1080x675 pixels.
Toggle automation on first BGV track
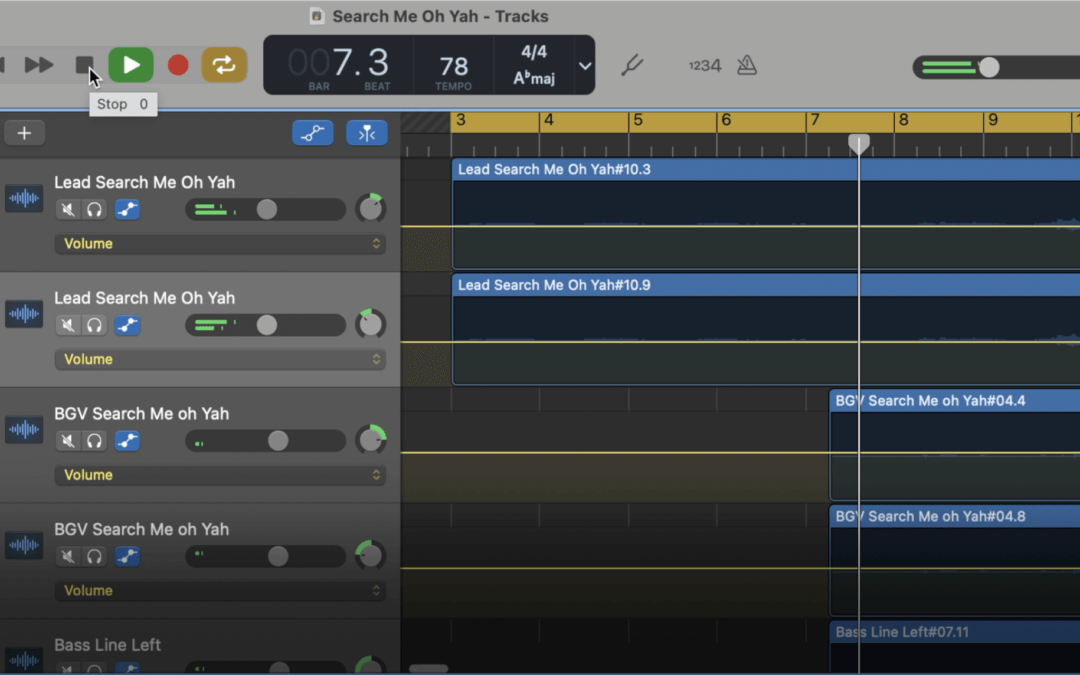[x=127, y=441]
